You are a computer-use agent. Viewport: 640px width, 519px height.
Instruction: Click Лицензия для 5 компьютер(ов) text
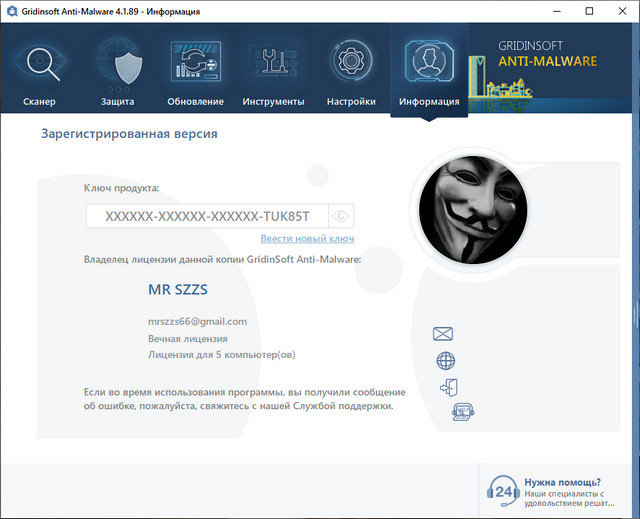222,355
